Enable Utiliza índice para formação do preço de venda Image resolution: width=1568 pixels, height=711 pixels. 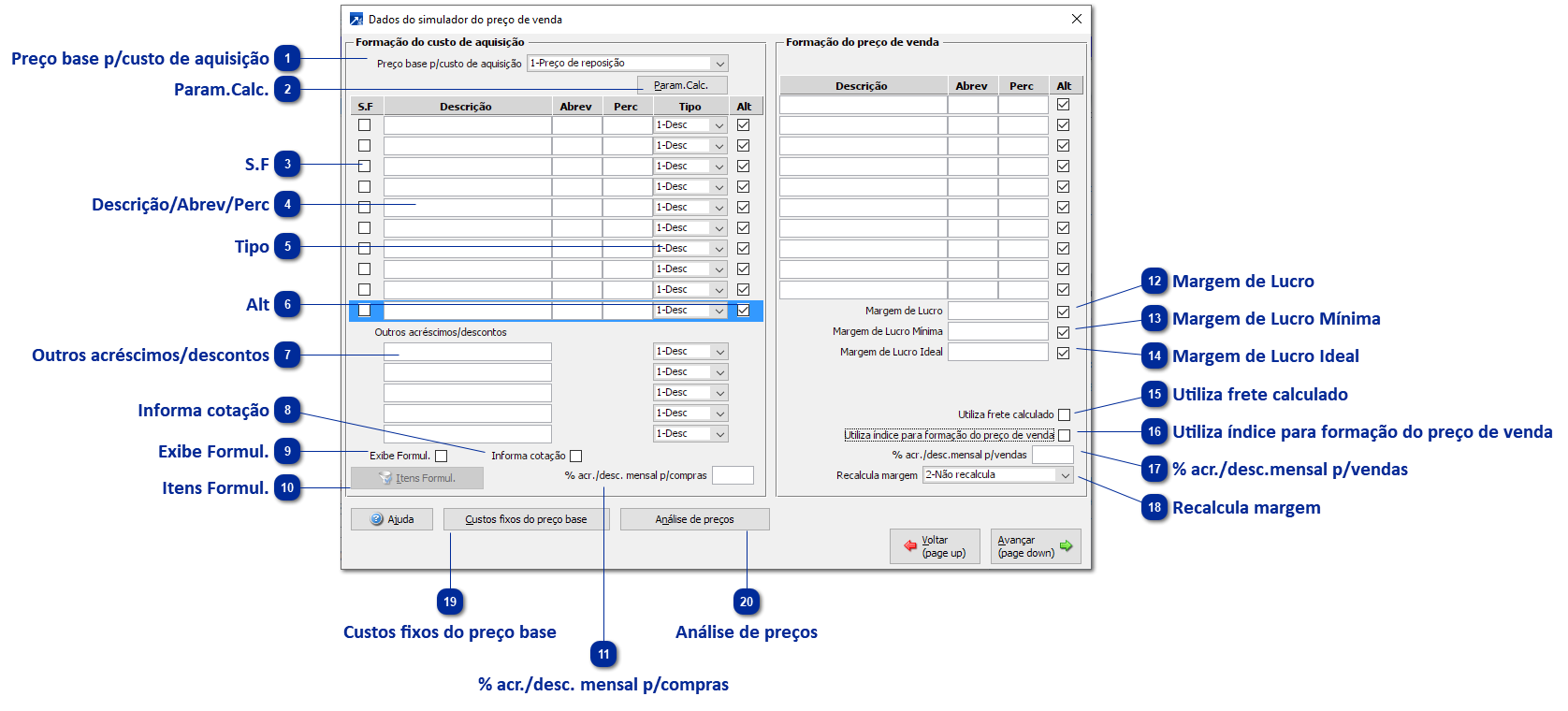pos(1064,435)
